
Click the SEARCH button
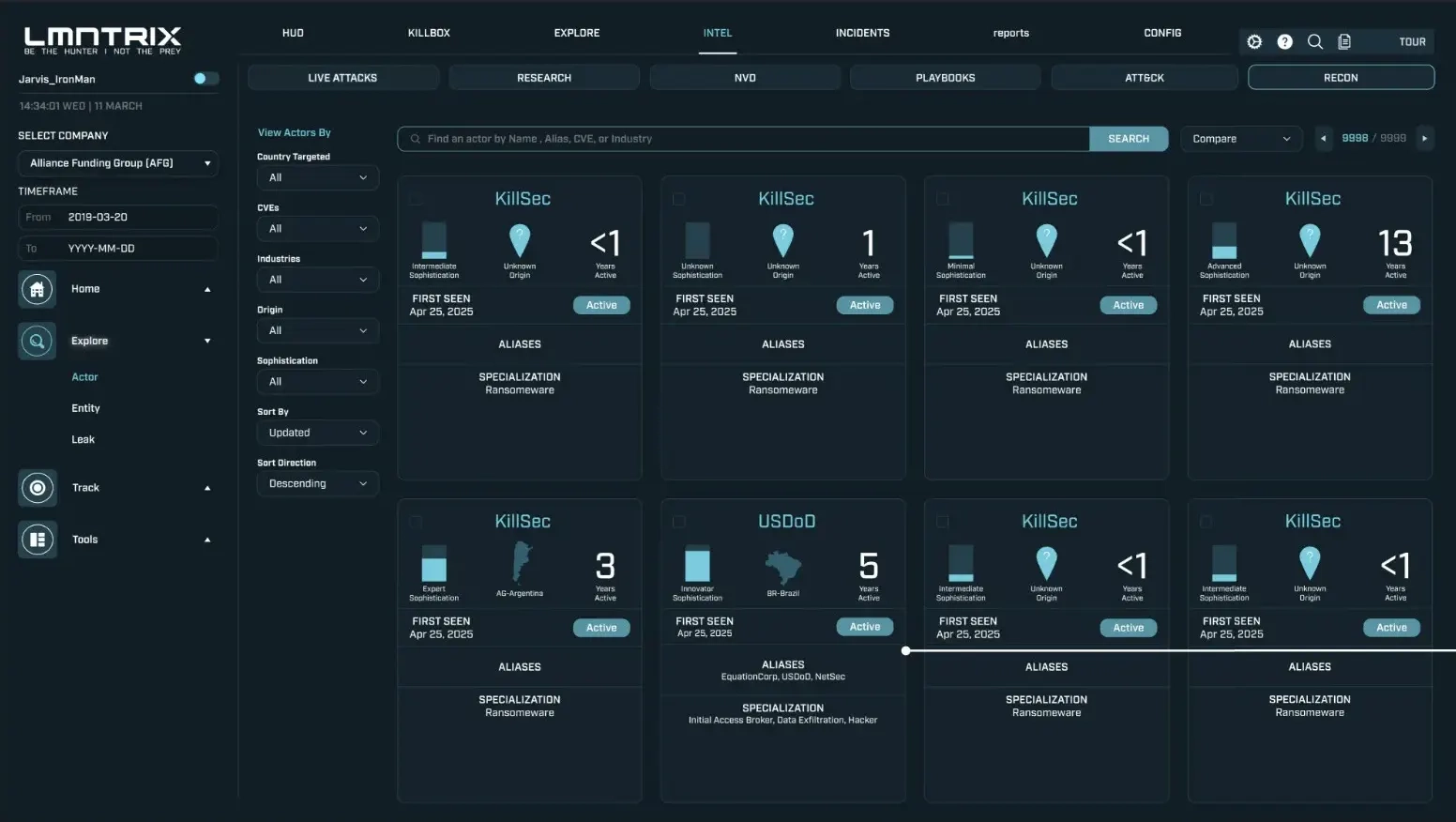[x=1129, y=139]
